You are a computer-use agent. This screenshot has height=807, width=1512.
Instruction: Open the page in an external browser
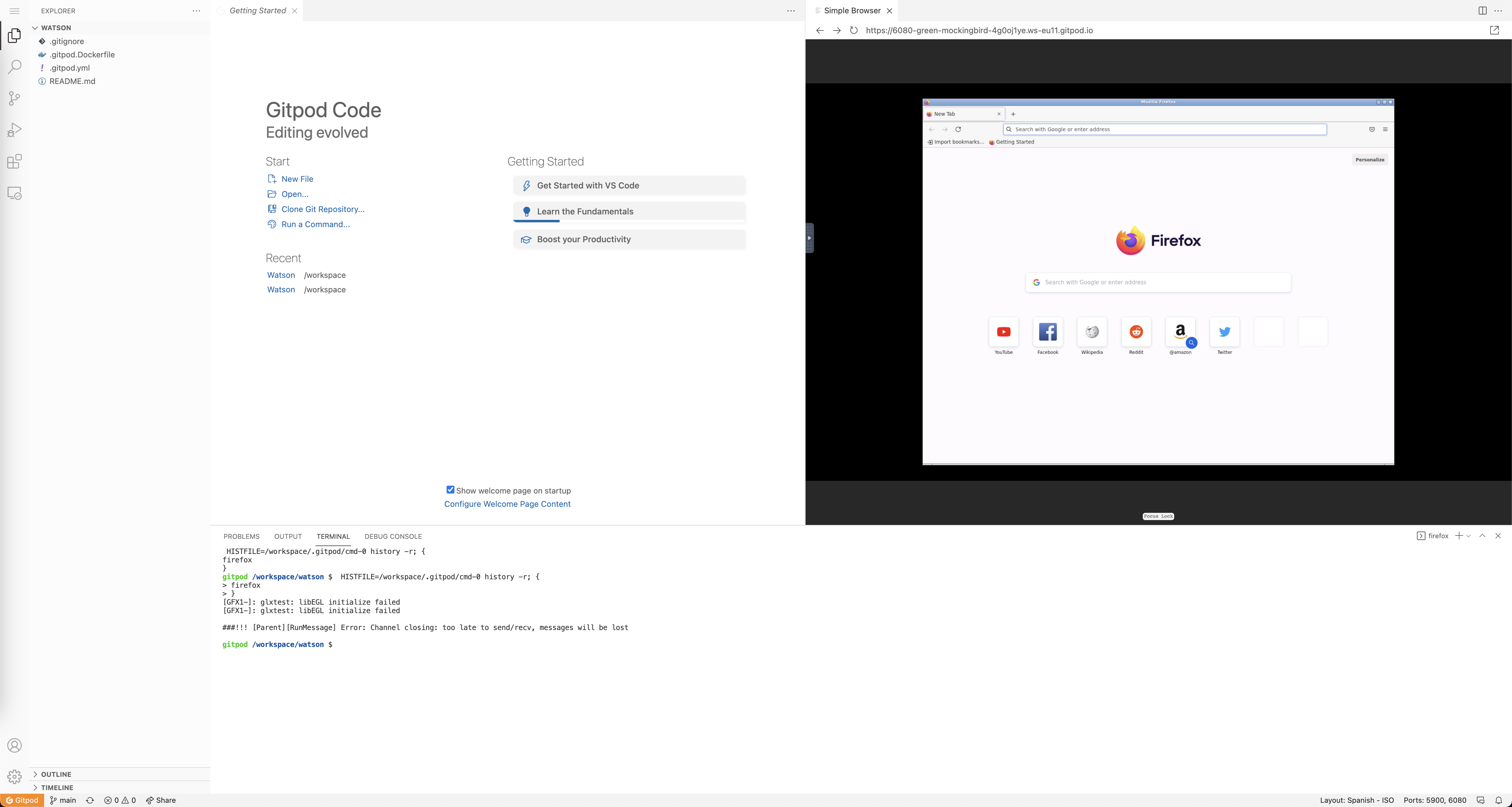point(1494,30)
